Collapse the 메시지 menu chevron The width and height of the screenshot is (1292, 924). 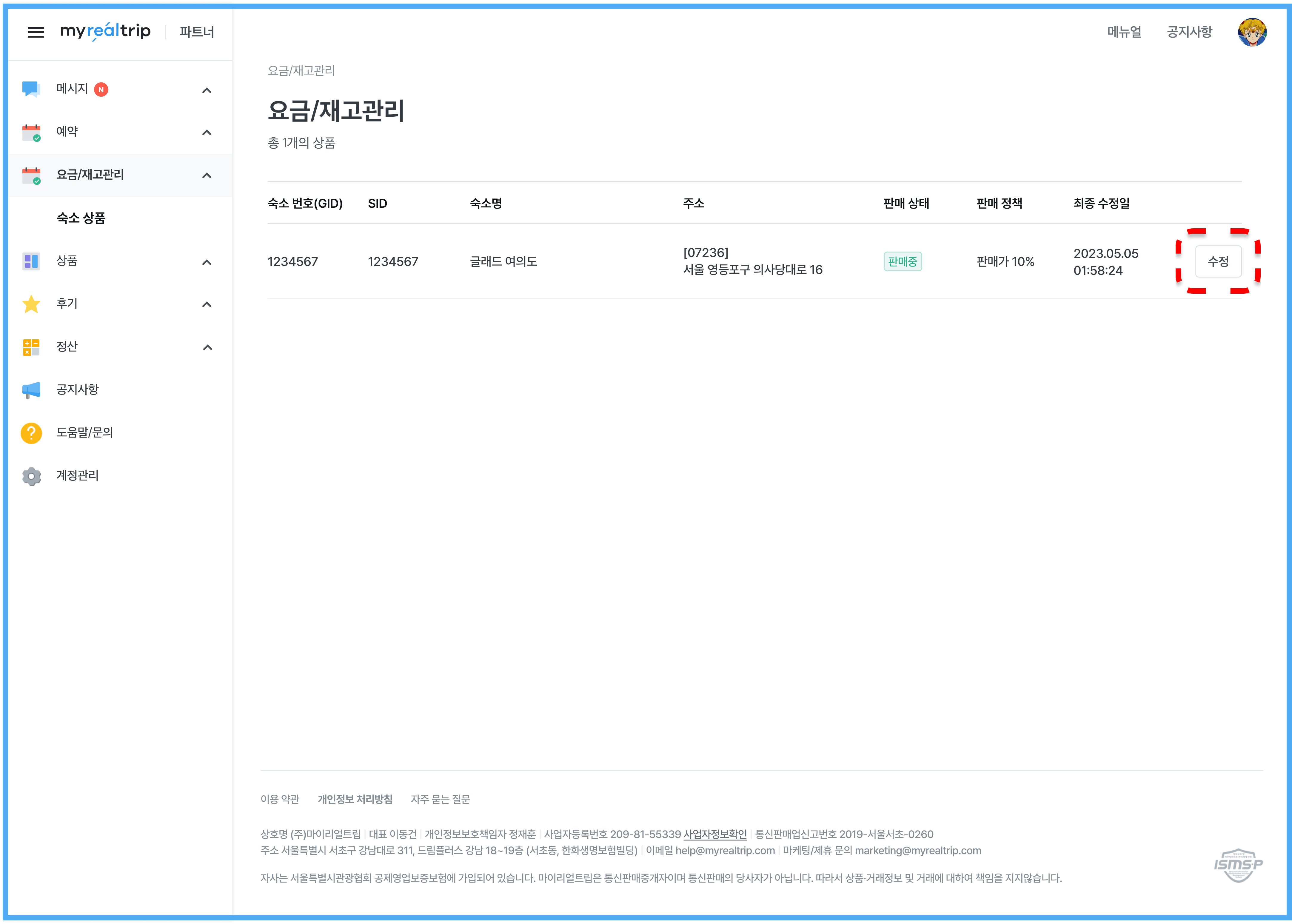point(207,90)
